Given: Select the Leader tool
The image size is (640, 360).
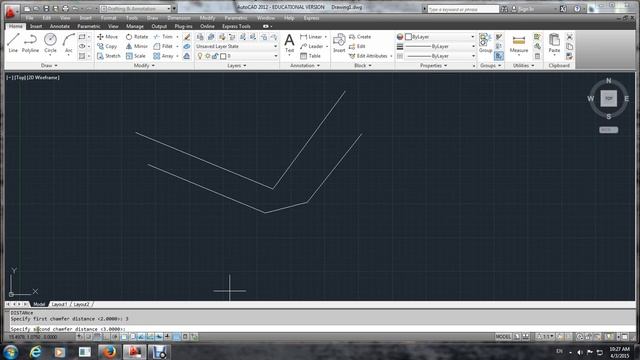Looking at the screenshot, I should point(311,46).
